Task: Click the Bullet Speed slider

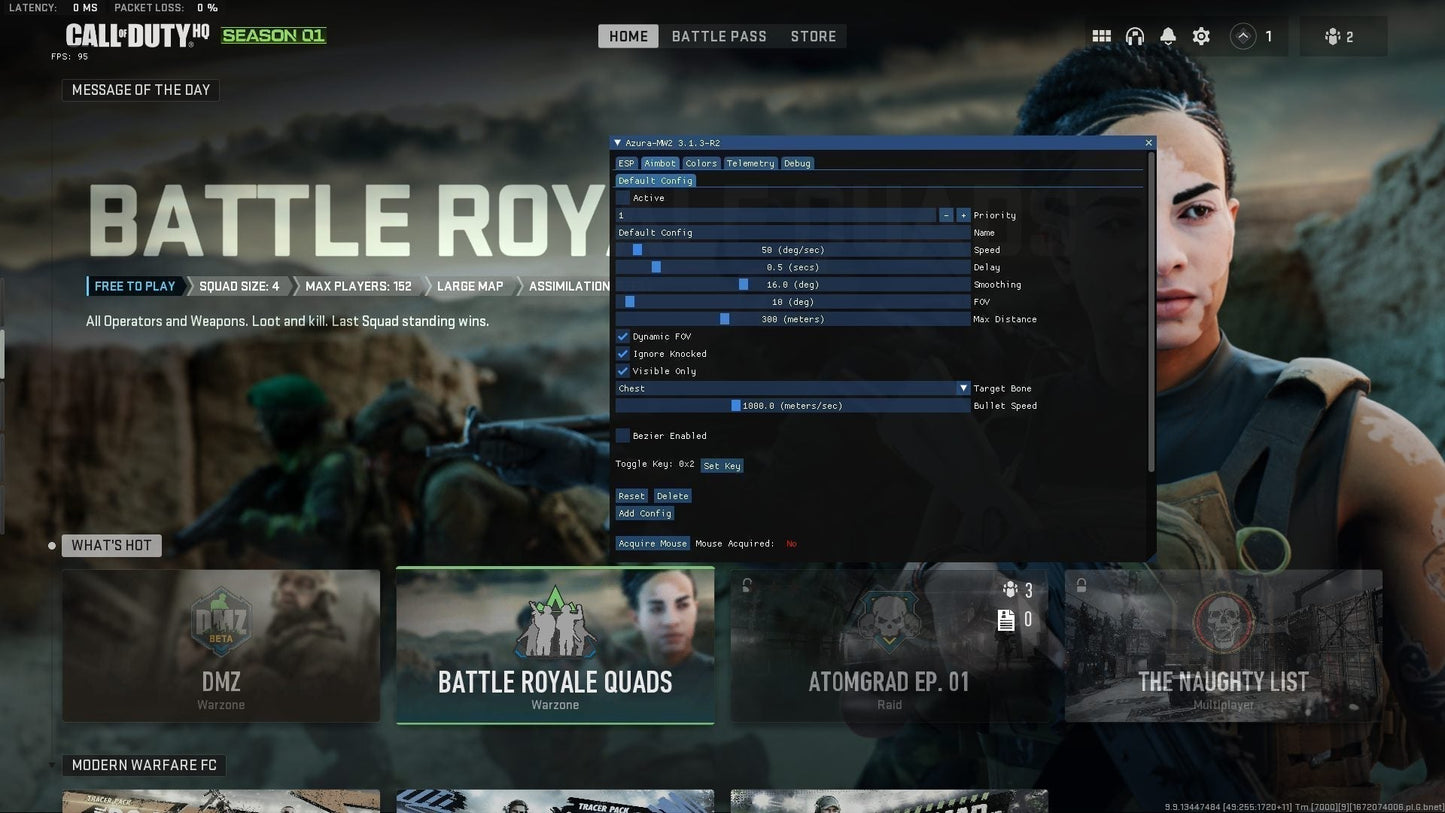Action: (793, 406)
